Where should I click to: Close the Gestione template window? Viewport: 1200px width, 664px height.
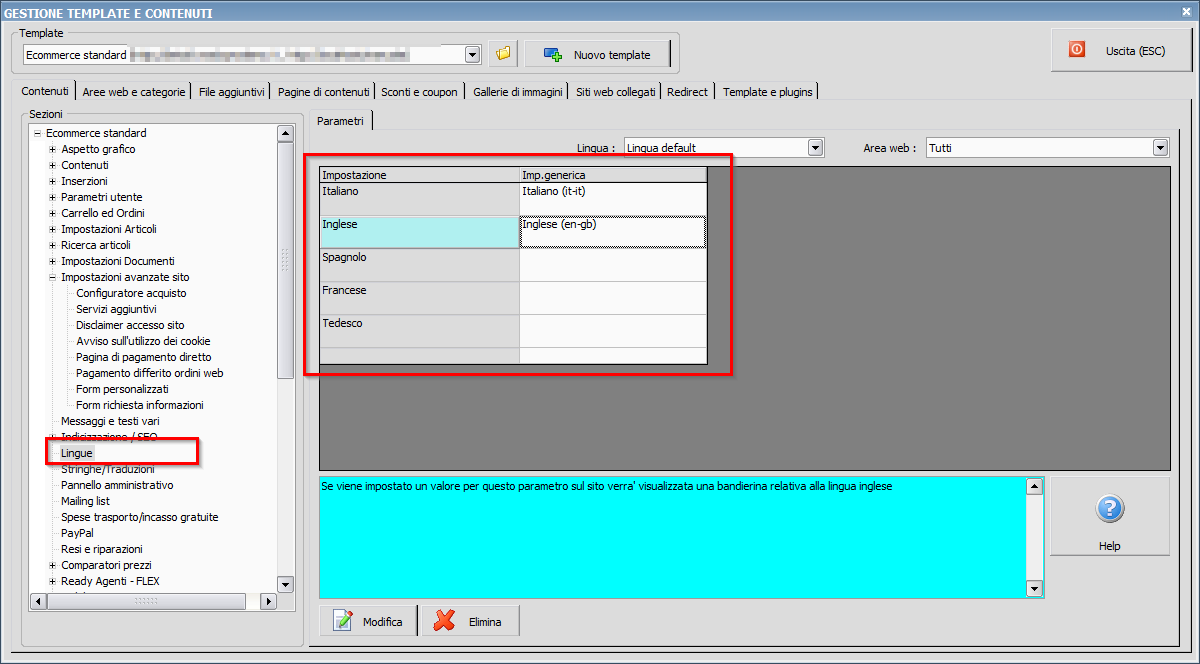pyautogui.click(x=1186, y=12)
